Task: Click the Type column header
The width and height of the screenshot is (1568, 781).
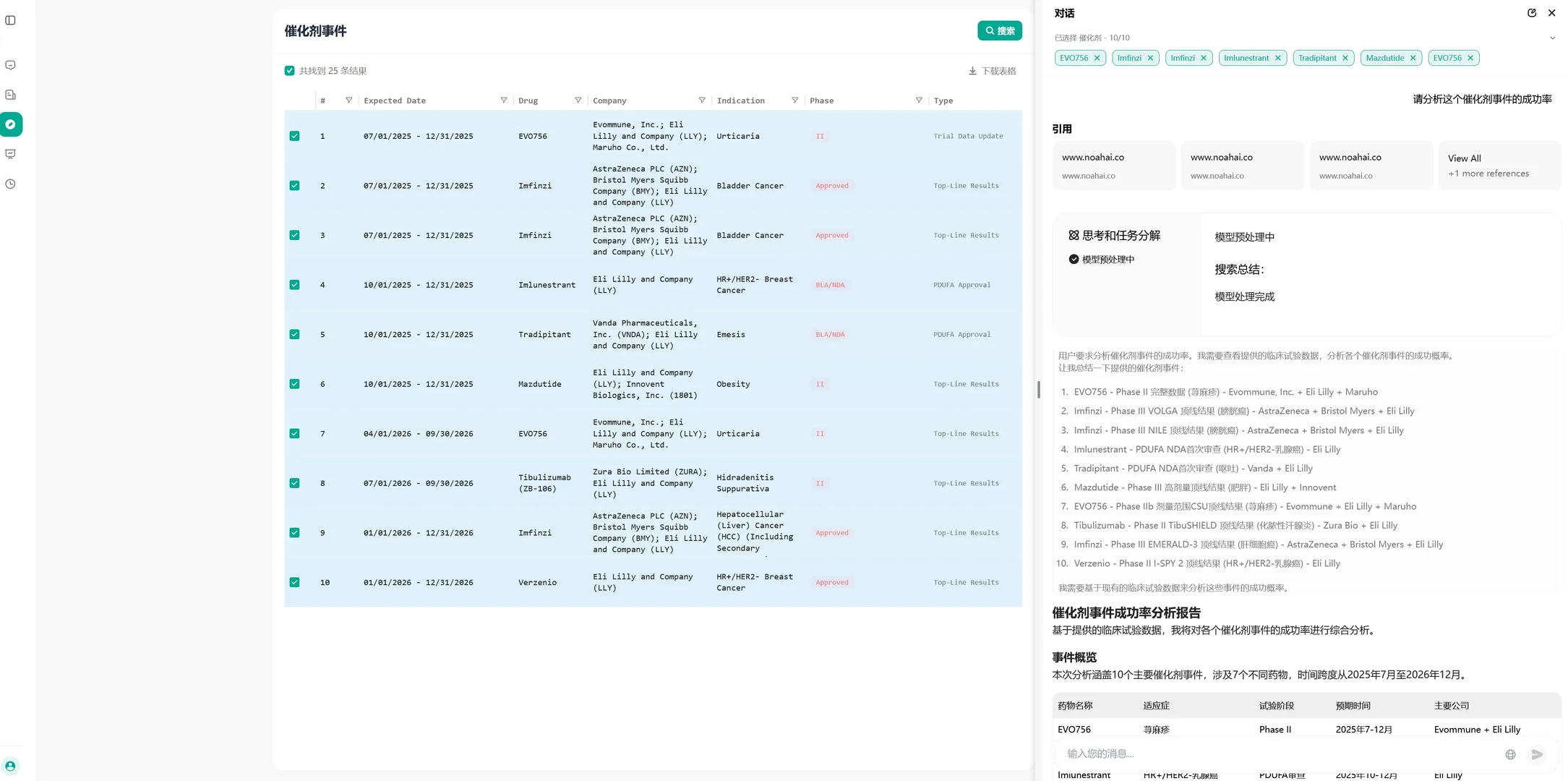Action: click(x=943, y=101)
